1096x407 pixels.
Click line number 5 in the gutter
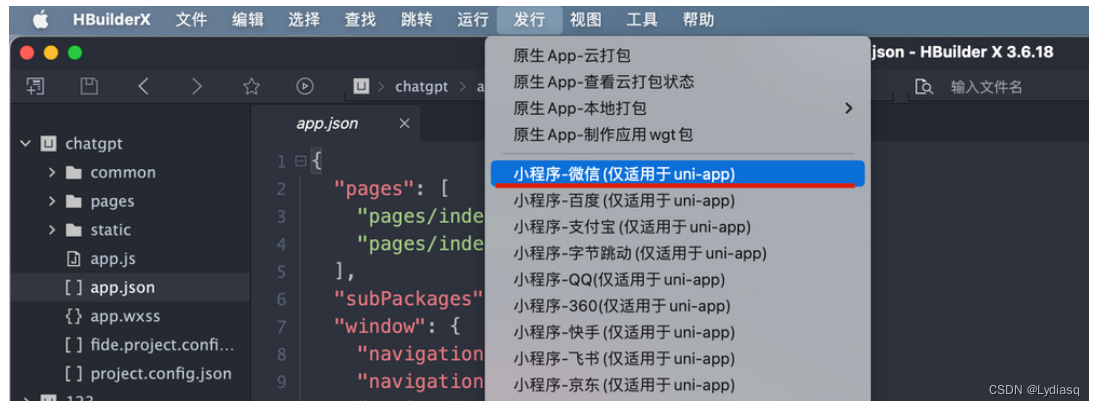coord(281,271)
